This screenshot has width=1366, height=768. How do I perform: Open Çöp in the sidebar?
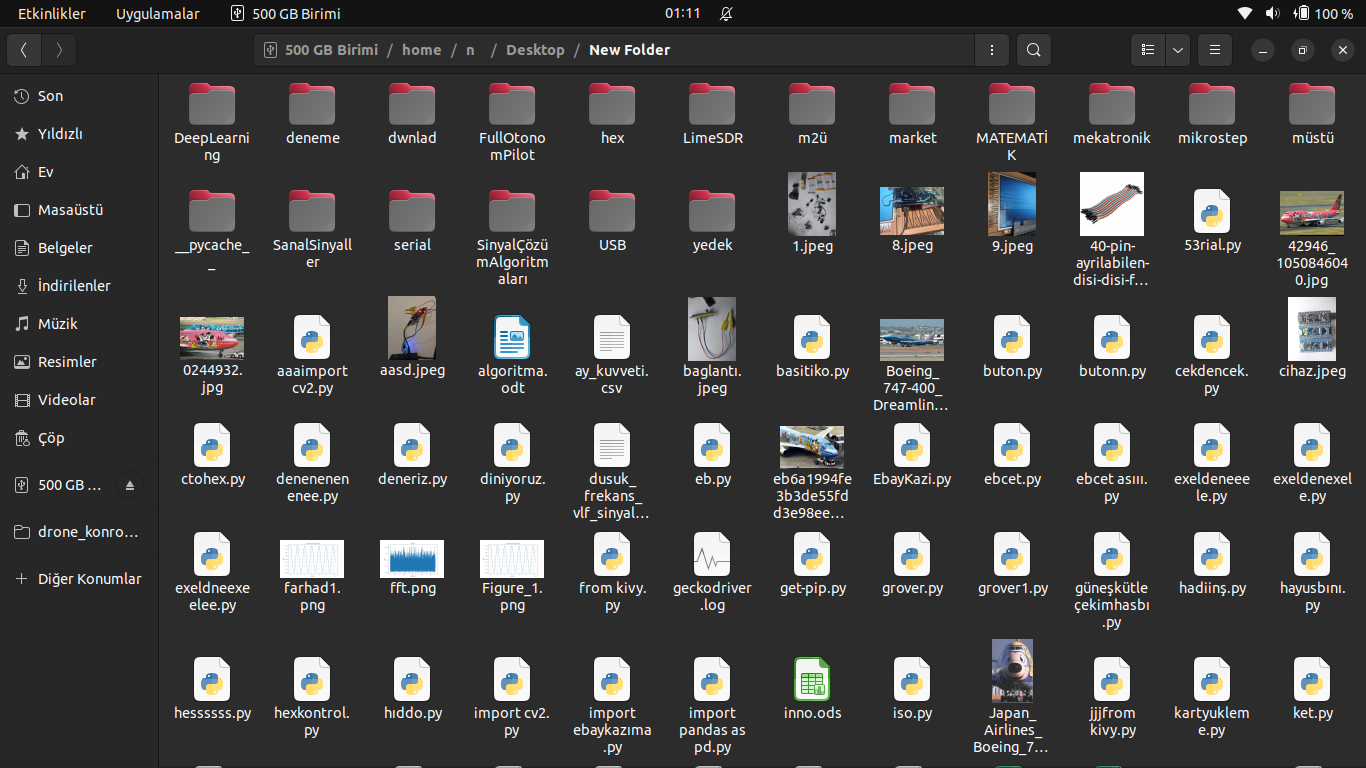point(79,438)
